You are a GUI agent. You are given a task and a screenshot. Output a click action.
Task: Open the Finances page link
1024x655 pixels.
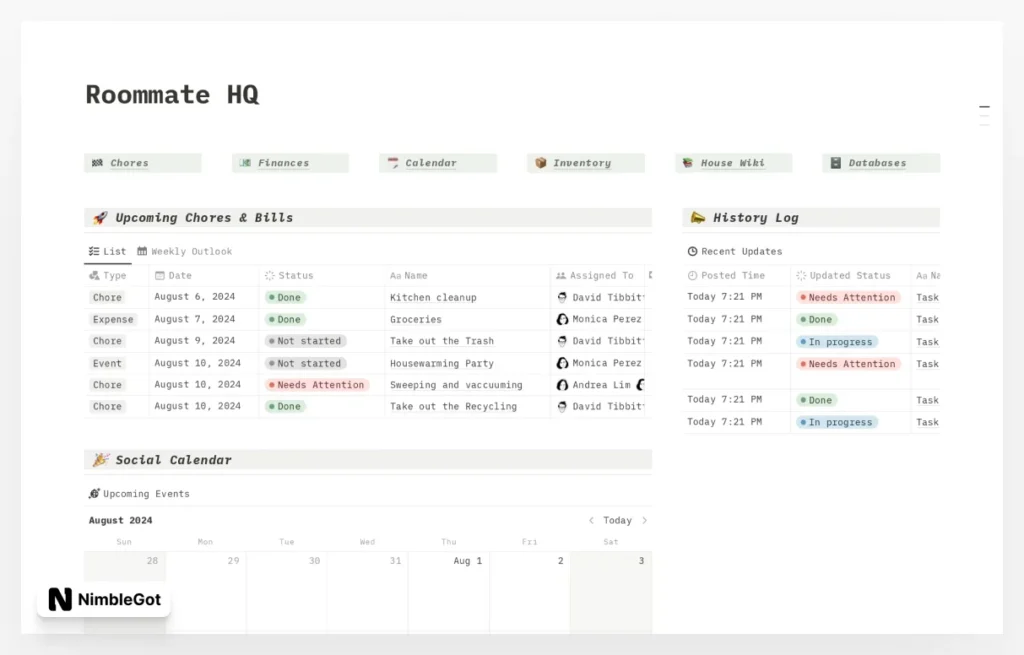point(290,163)
